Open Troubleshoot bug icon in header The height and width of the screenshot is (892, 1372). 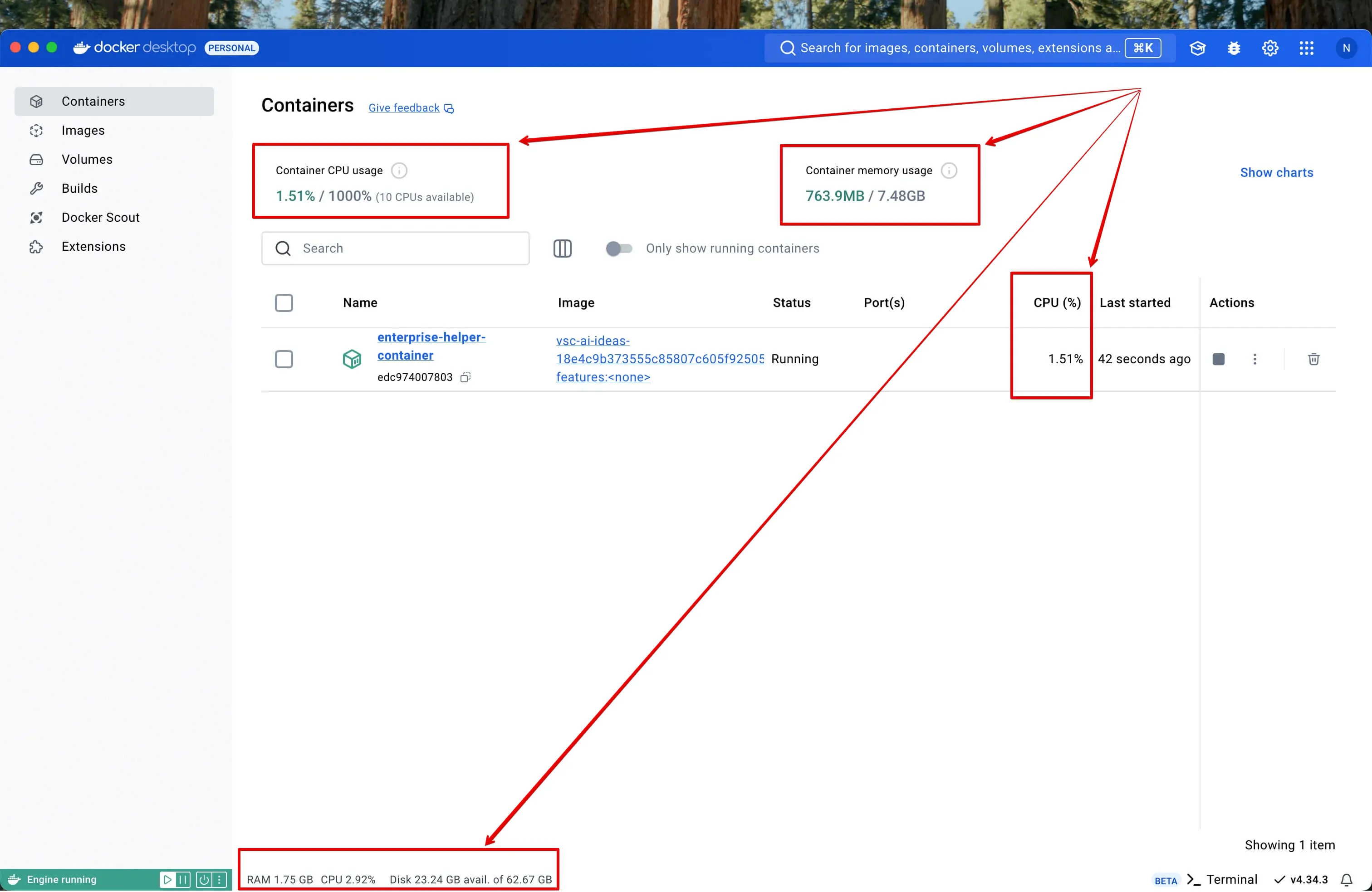[x=1234, y=48]
